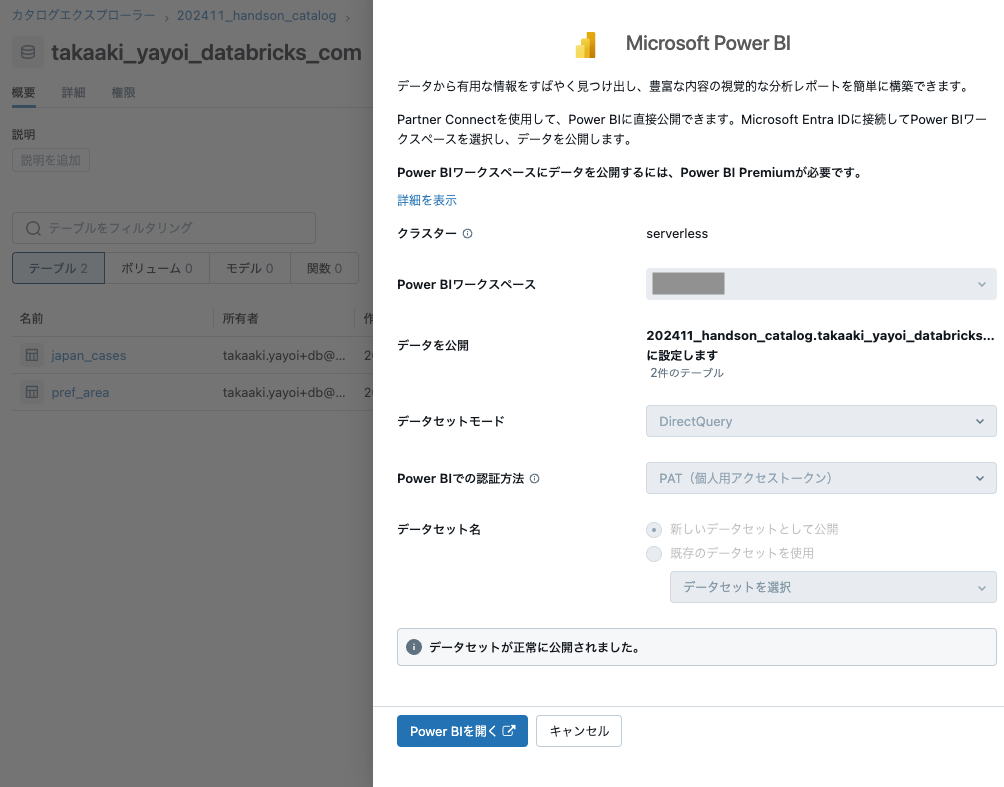Click the Microsoft Power BI logo icon
The image size is (1004, 787).
pyautogui.click(x=585, y=45)
